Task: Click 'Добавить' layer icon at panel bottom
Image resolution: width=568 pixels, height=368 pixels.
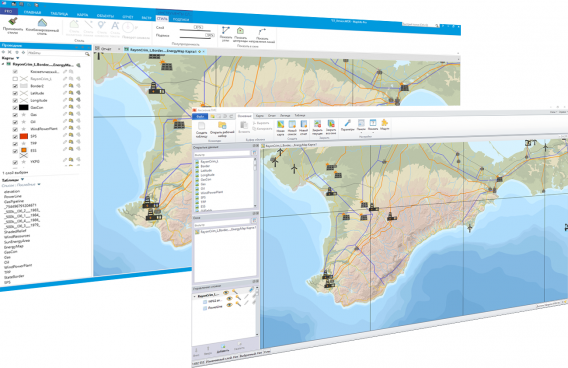Action: (x=223, y=347)
